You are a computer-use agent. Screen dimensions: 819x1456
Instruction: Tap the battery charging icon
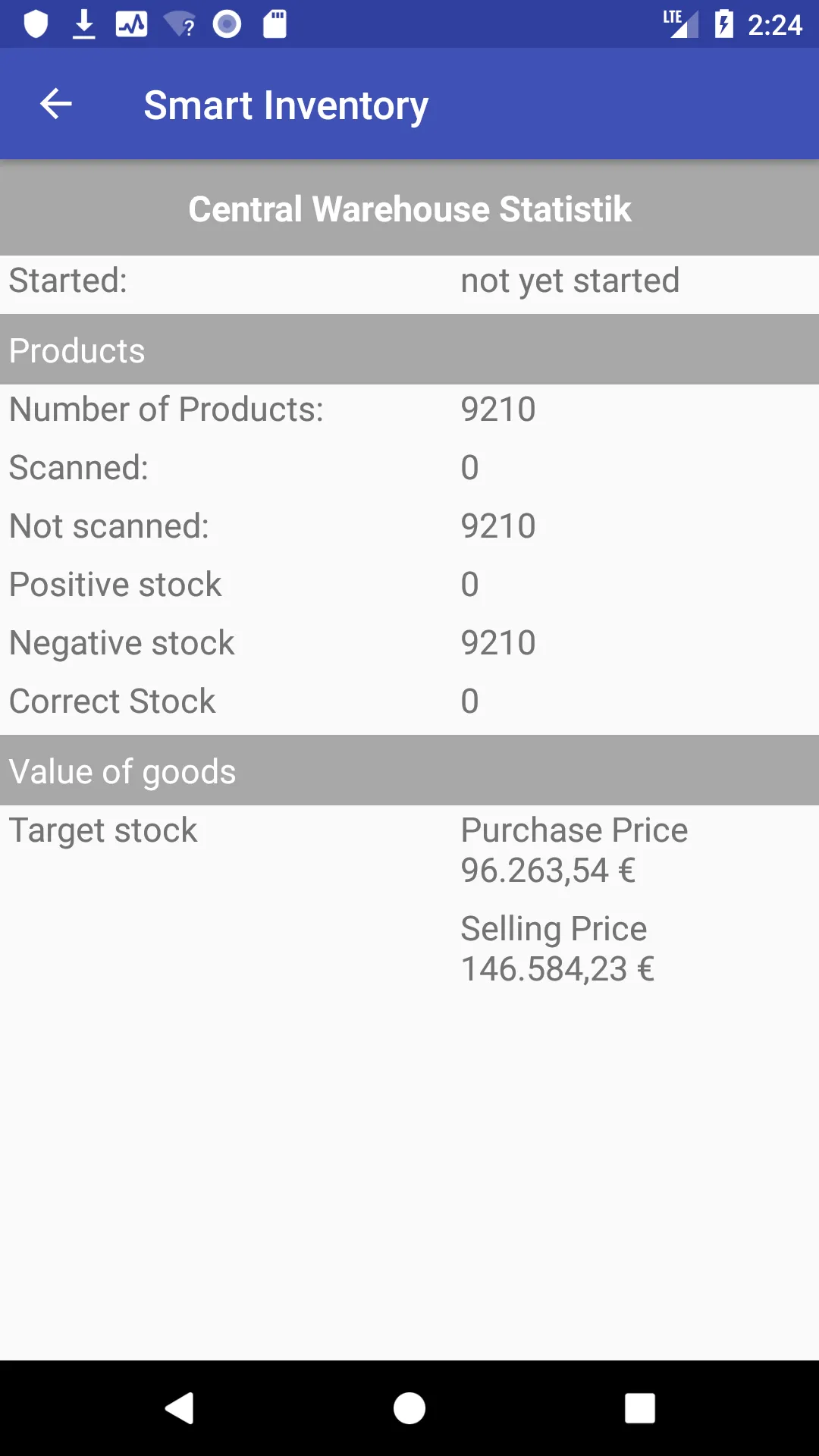pos(724,24)
